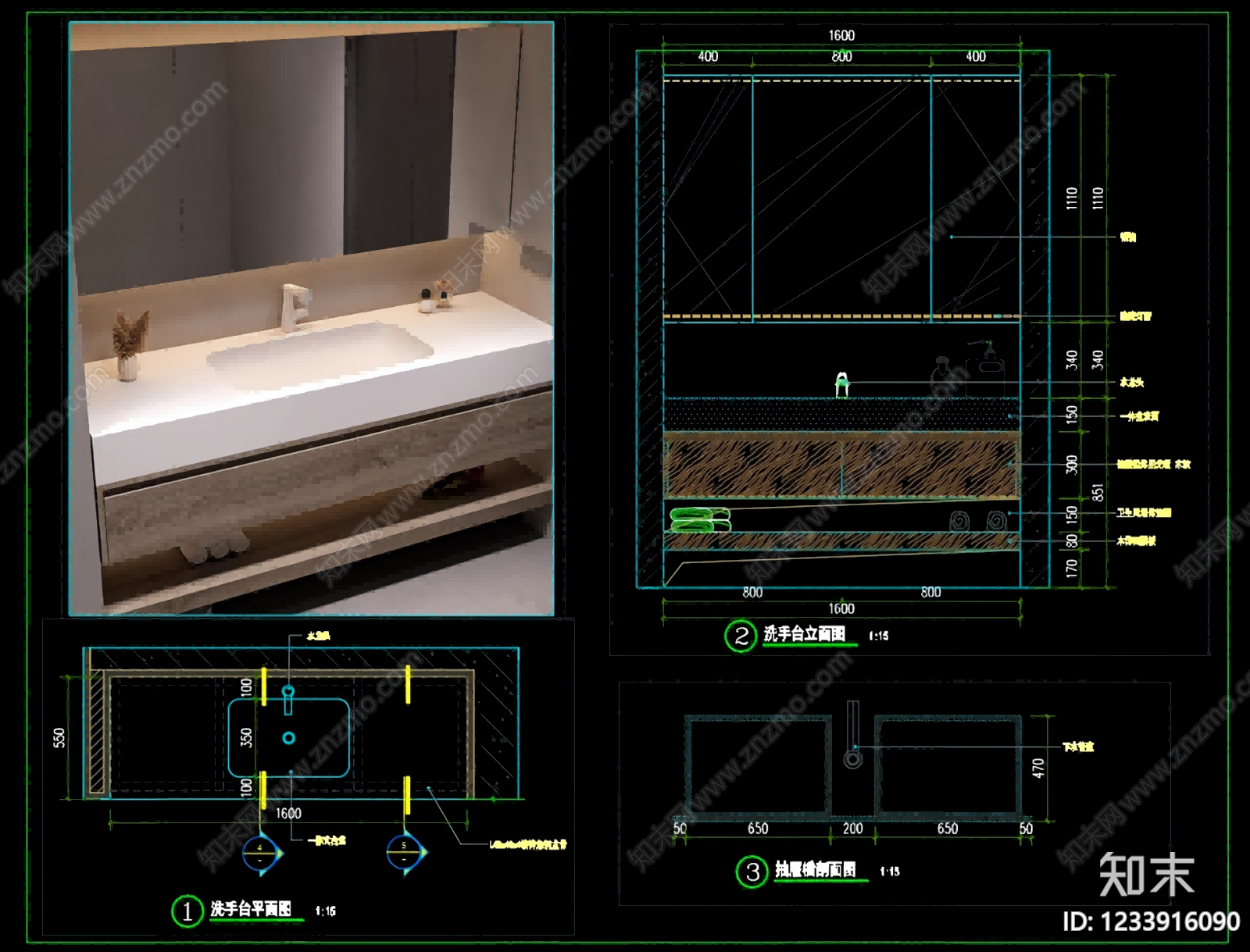
Task: Click the circled view number 3
Action: click(x=752, y=872)
